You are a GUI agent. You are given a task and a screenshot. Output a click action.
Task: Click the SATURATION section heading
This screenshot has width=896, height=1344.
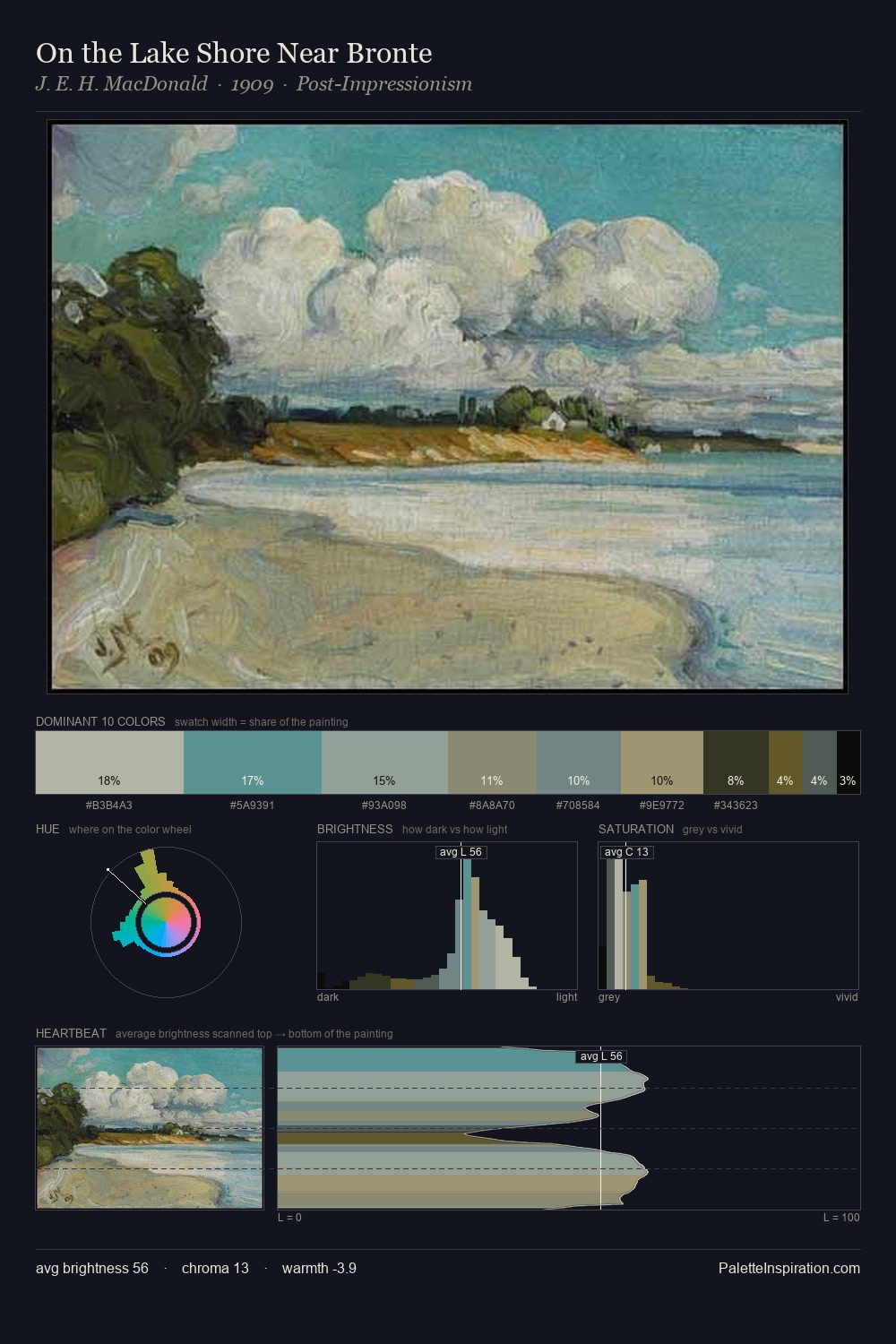636,829
